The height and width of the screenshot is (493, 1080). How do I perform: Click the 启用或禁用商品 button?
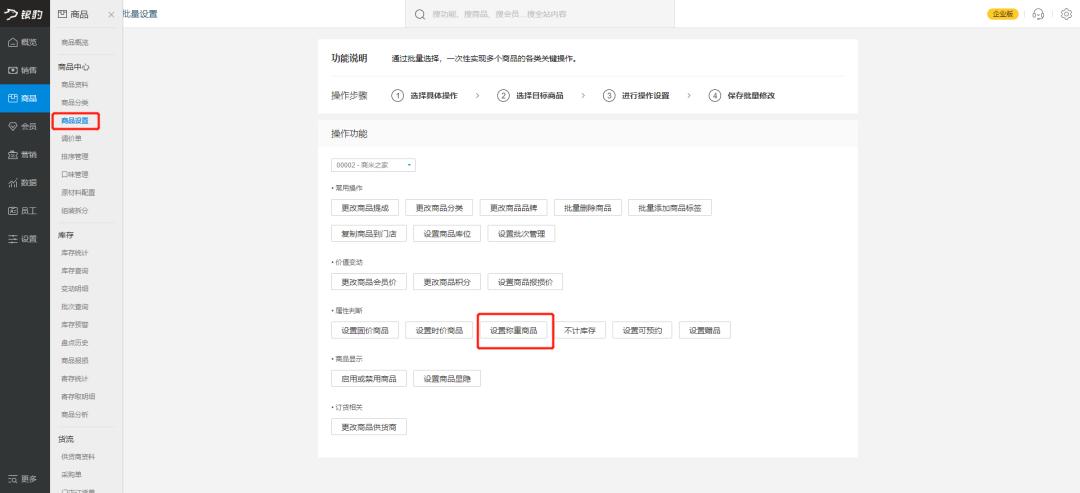368,379
